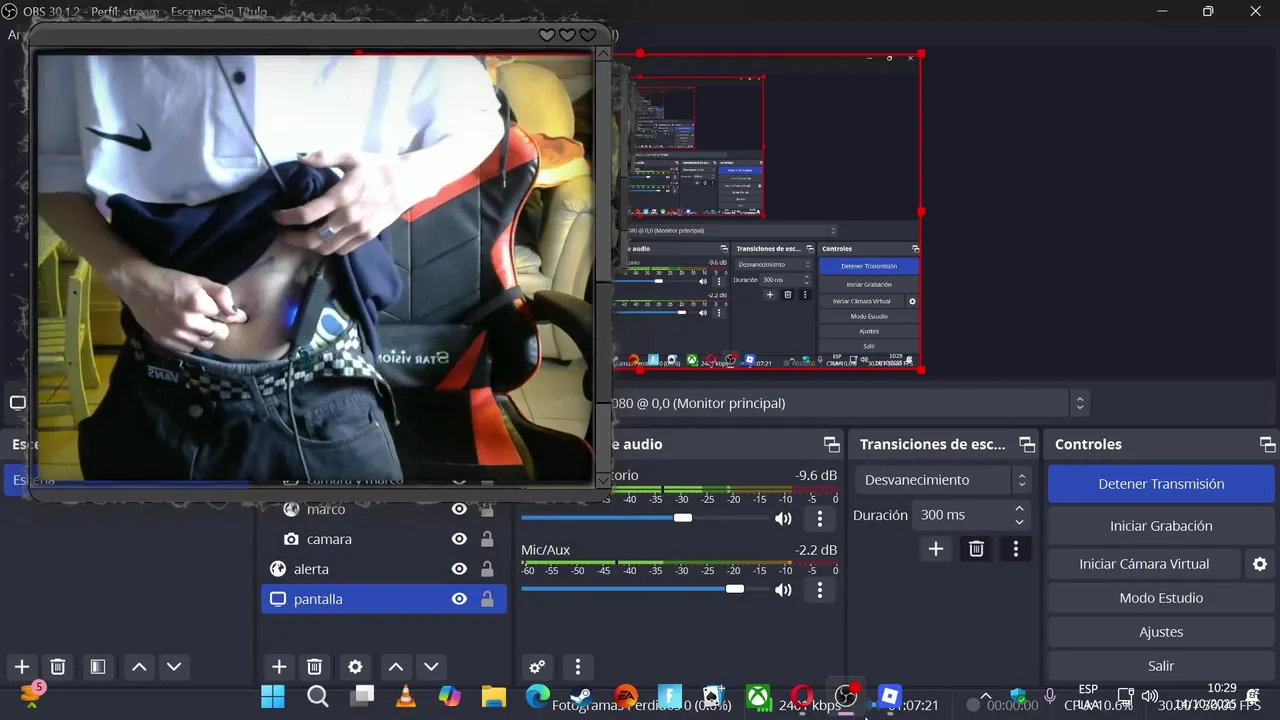Open Windows Start menu

[273, 696]
